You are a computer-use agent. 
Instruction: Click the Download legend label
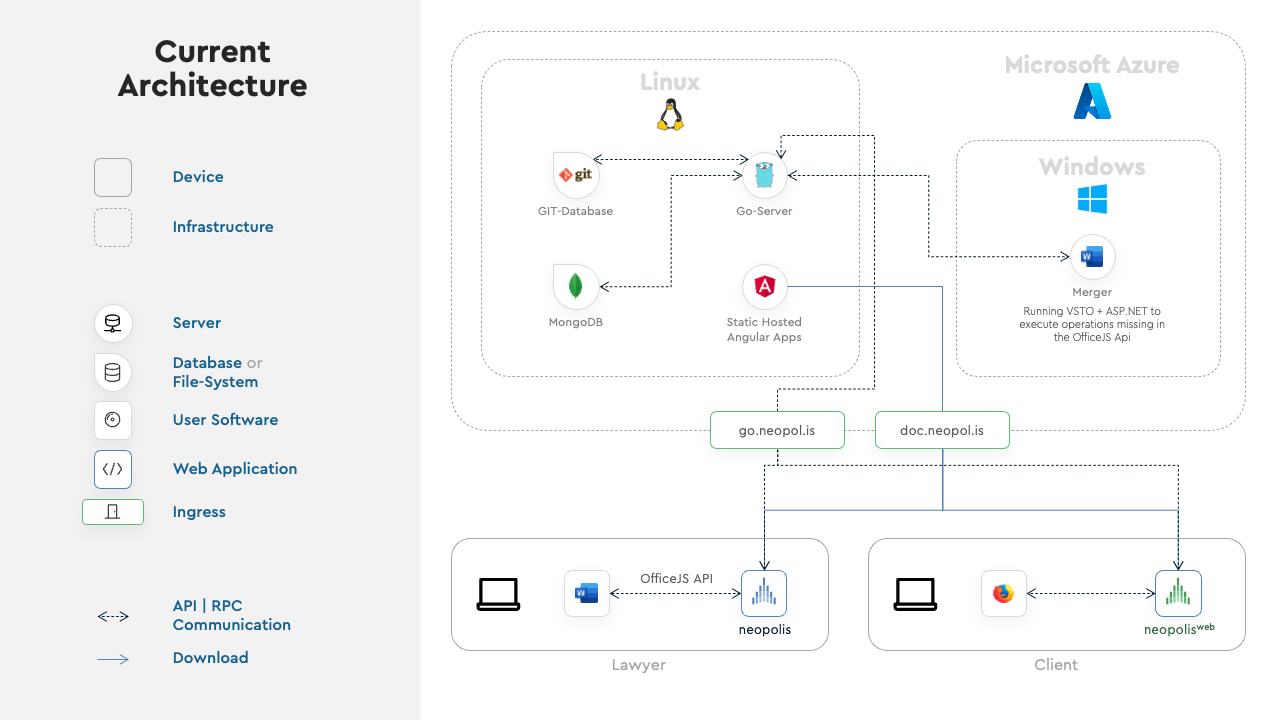click(210, 658)
